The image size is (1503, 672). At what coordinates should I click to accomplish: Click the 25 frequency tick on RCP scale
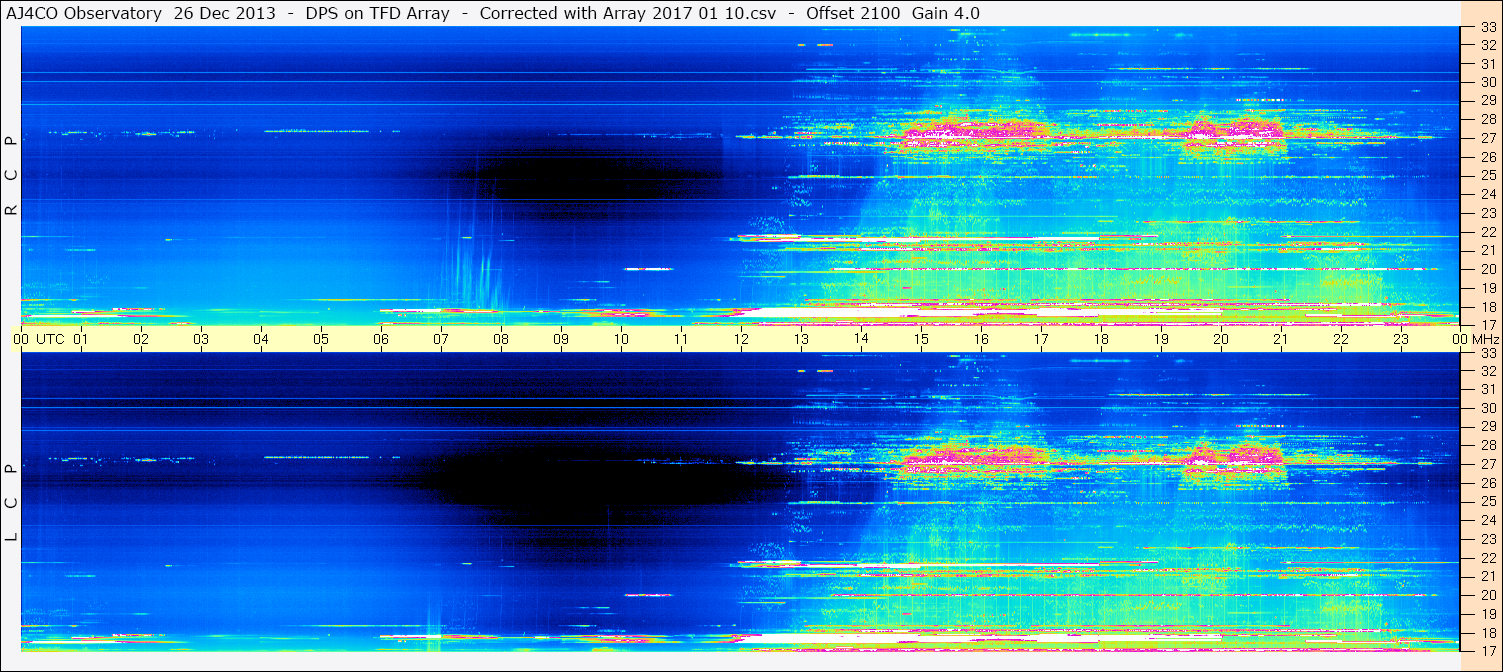click(x=1487, y=175)
